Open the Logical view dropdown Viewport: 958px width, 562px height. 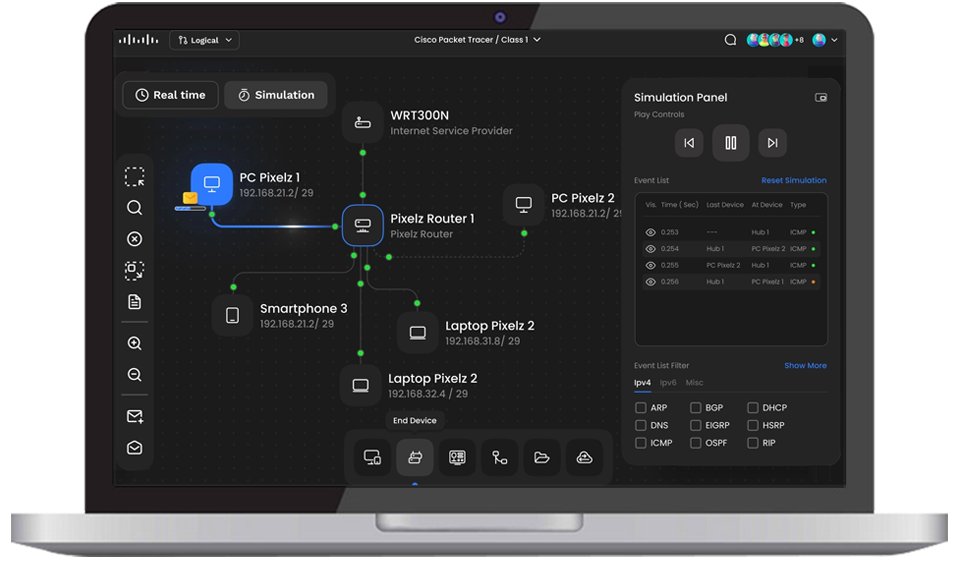pos(204,40)
